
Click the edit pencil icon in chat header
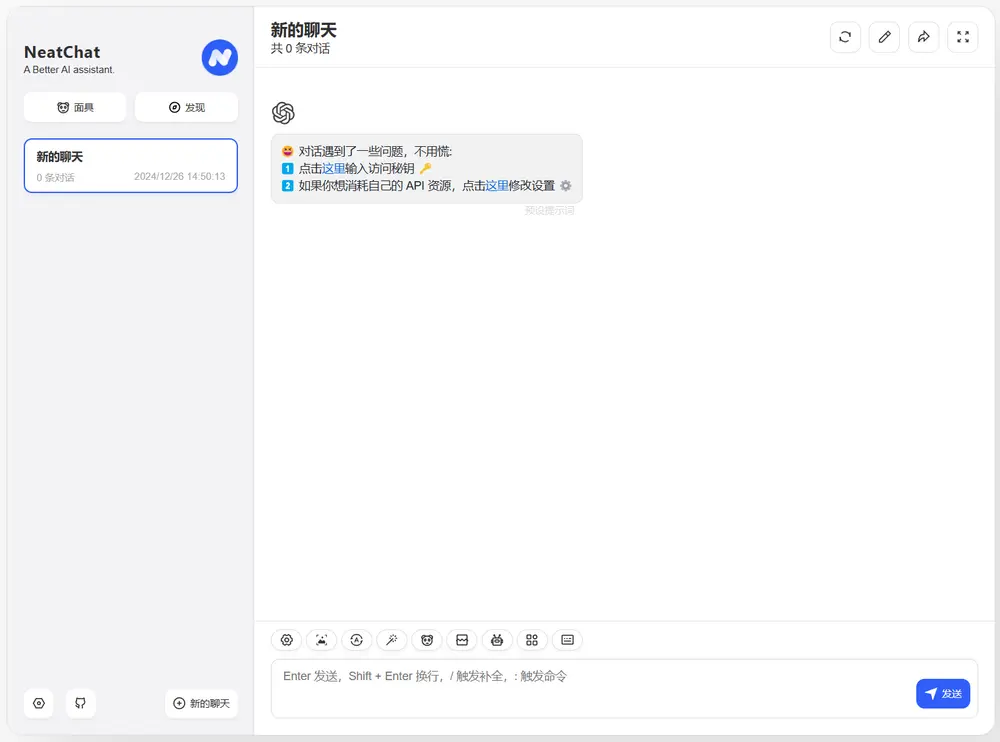point(884,37)
